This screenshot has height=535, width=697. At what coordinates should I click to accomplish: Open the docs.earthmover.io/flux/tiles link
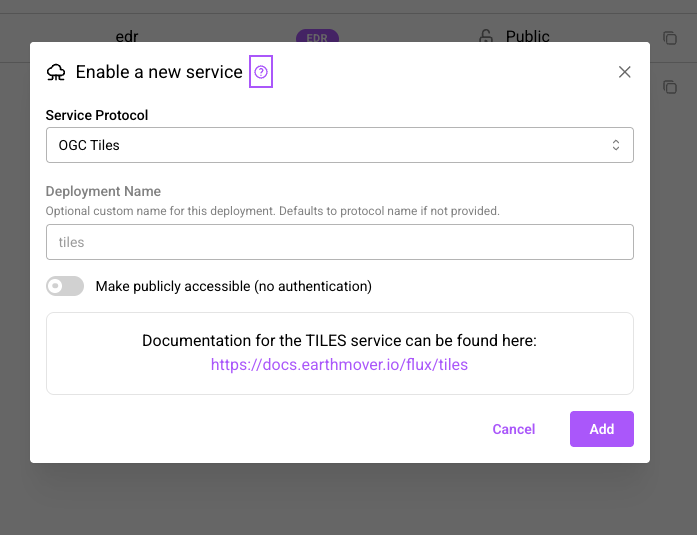pos(339,364)
